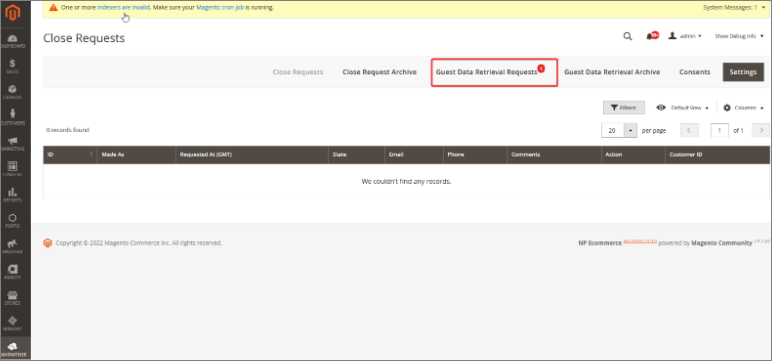The image size is (772, 361).
Task: Open the Columns dropdown
Action: click(x=743, y=108)
